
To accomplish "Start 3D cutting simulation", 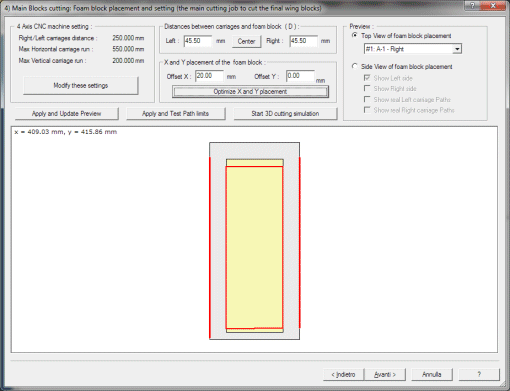I will pyautogui.click(x=285, y=114).
